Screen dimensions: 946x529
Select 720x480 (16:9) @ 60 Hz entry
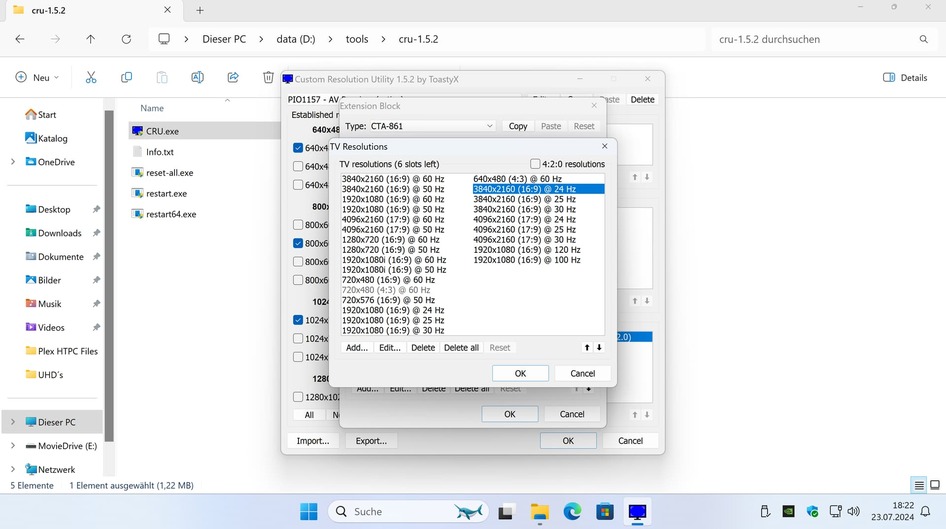point(388,280)
